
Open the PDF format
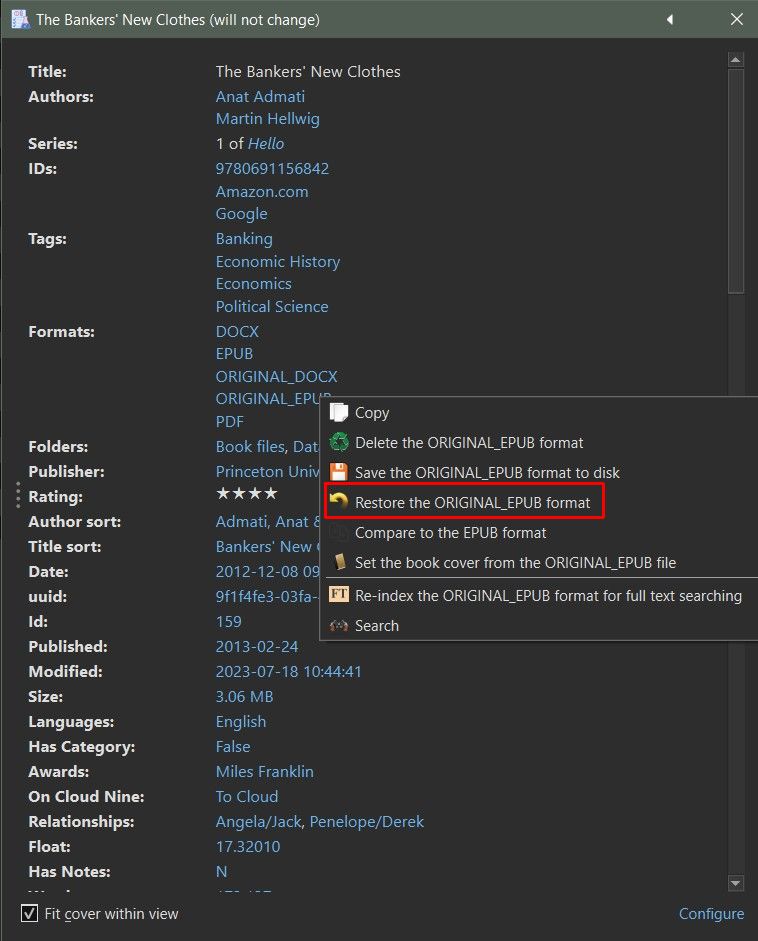[230, 421]
